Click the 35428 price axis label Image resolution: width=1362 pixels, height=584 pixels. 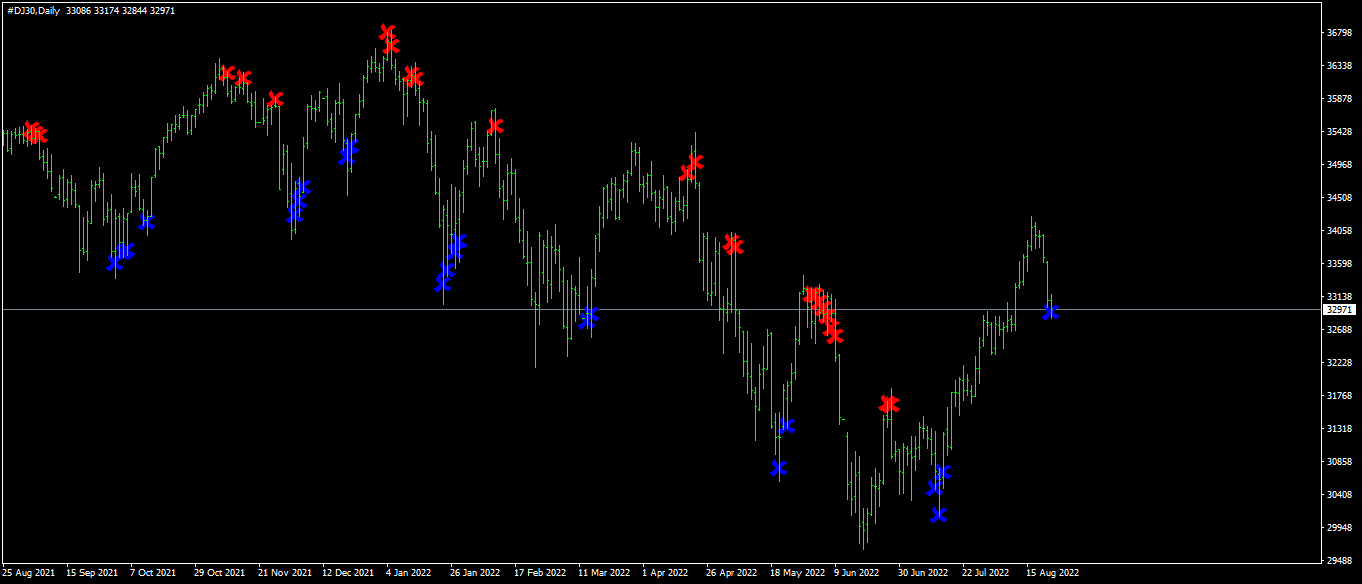(x=1339, y=132)
